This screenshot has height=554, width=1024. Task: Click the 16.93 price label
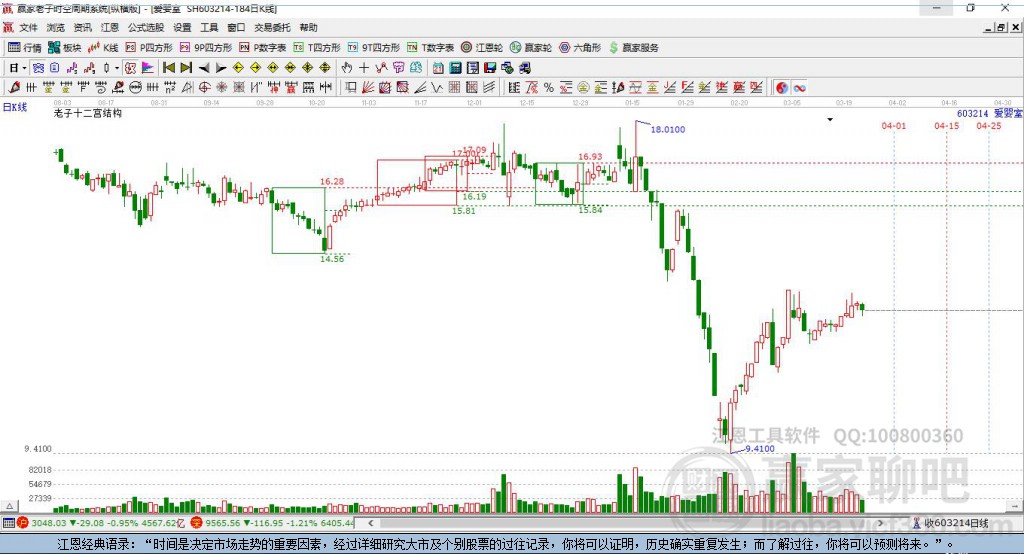pyautogui.click(x=590, y=156)
